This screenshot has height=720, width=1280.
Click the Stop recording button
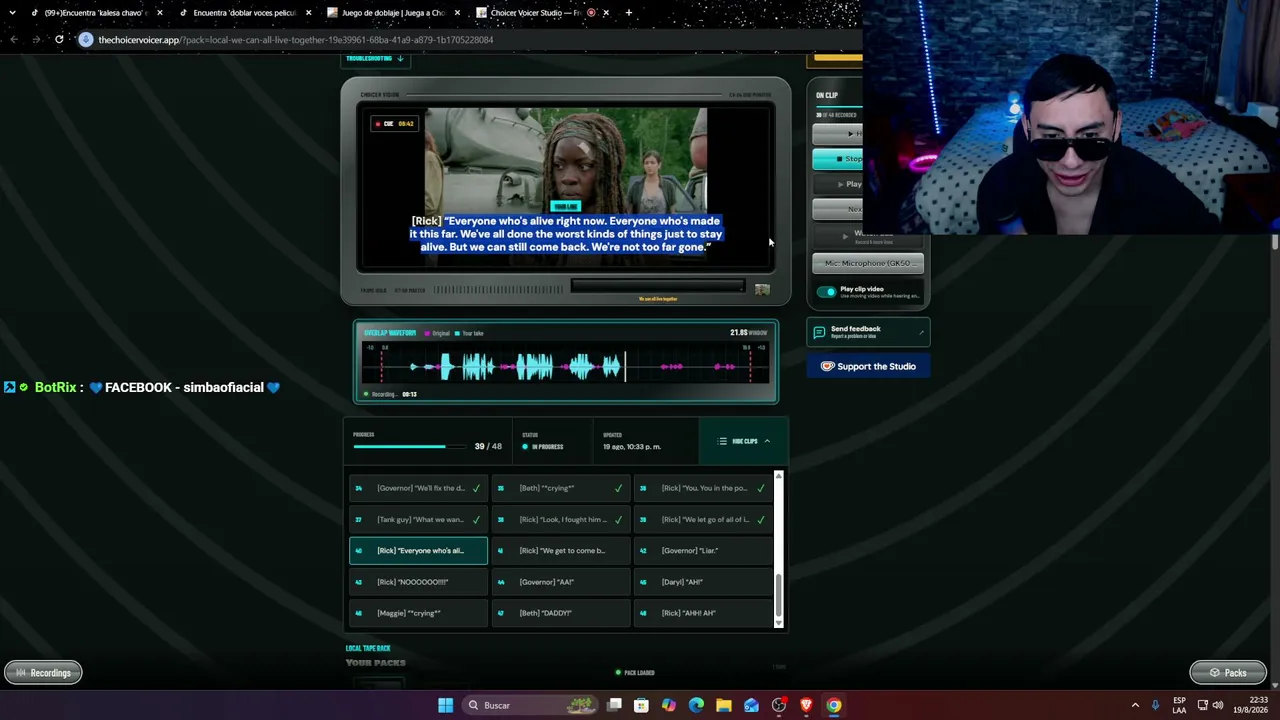pos(838,158)
